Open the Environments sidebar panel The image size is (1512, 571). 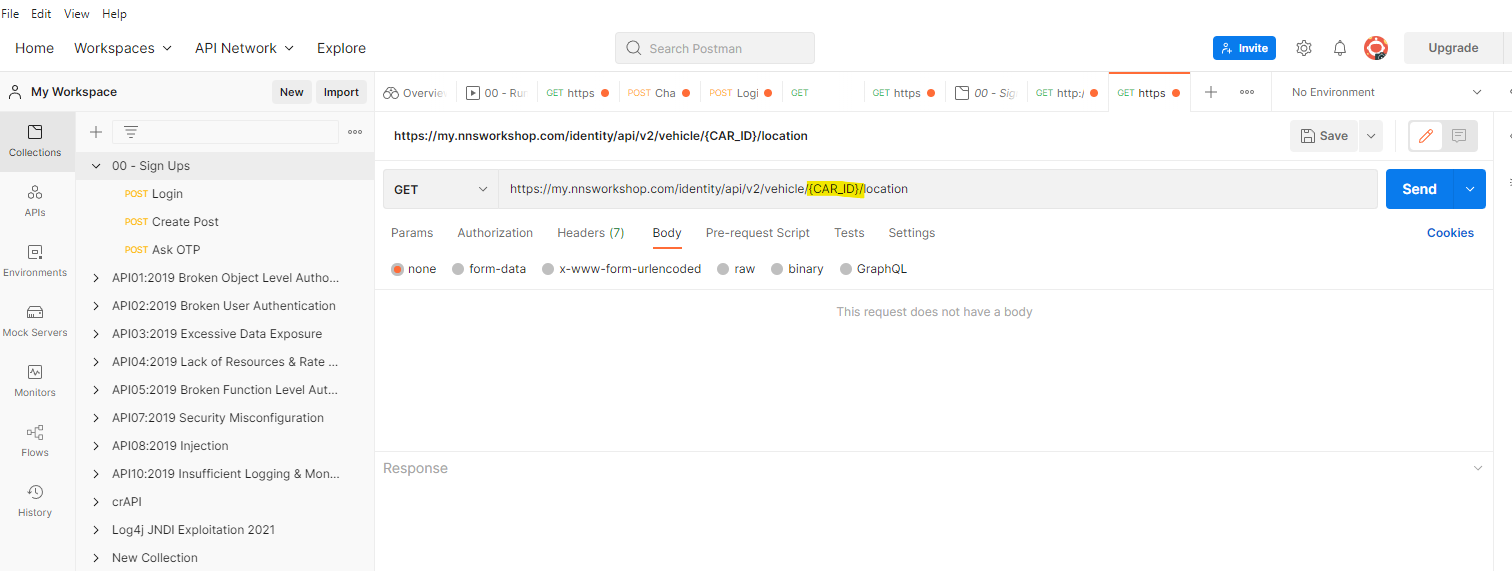pos(35,261)
